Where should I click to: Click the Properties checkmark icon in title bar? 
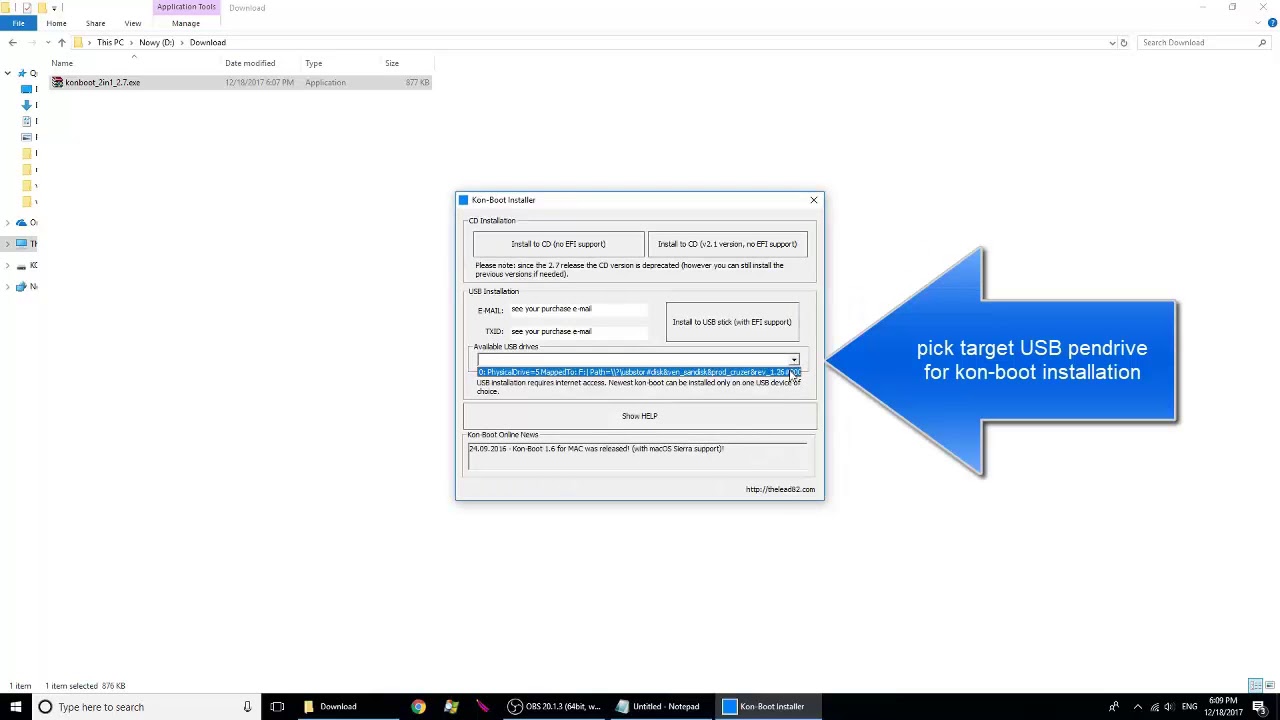click(x=27, y=8)
